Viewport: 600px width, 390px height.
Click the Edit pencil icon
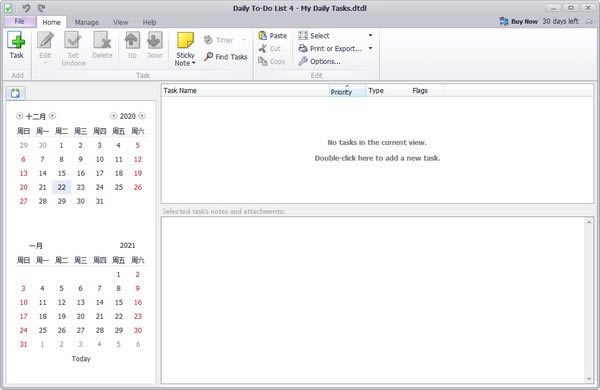[x=45, y=41]
